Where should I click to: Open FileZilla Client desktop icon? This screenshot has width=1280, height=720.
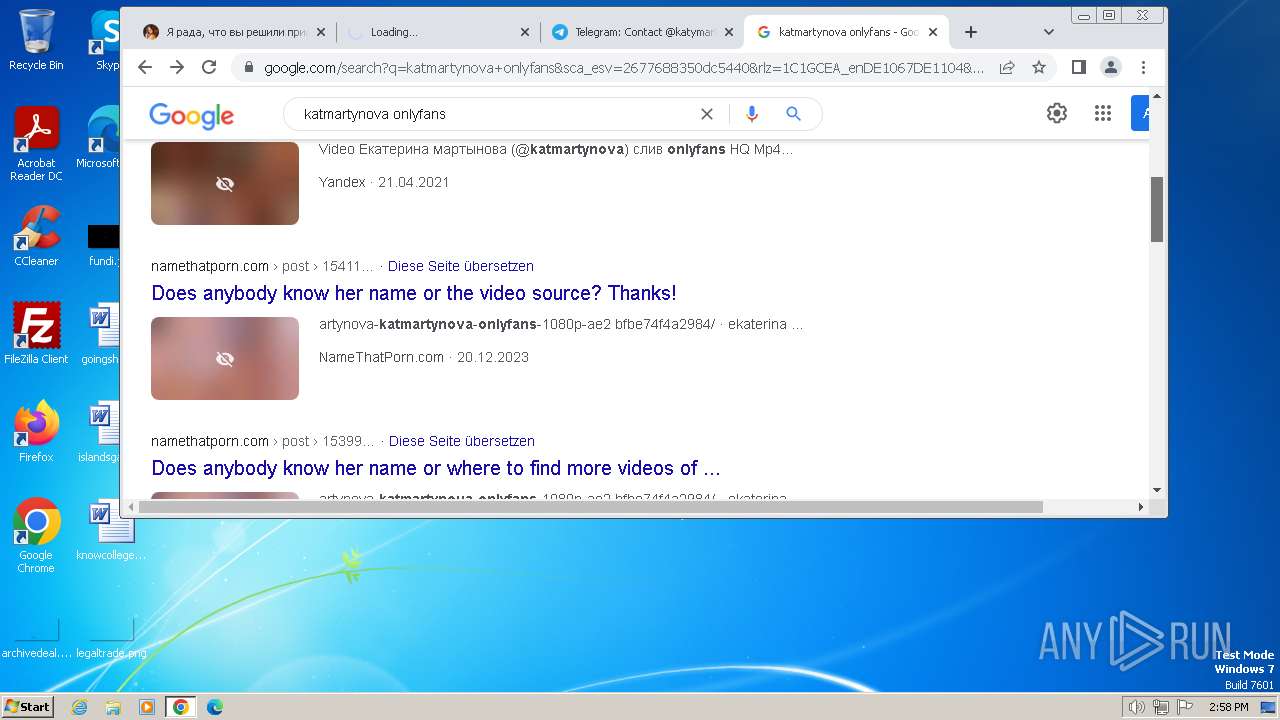[x=36, y=333]
